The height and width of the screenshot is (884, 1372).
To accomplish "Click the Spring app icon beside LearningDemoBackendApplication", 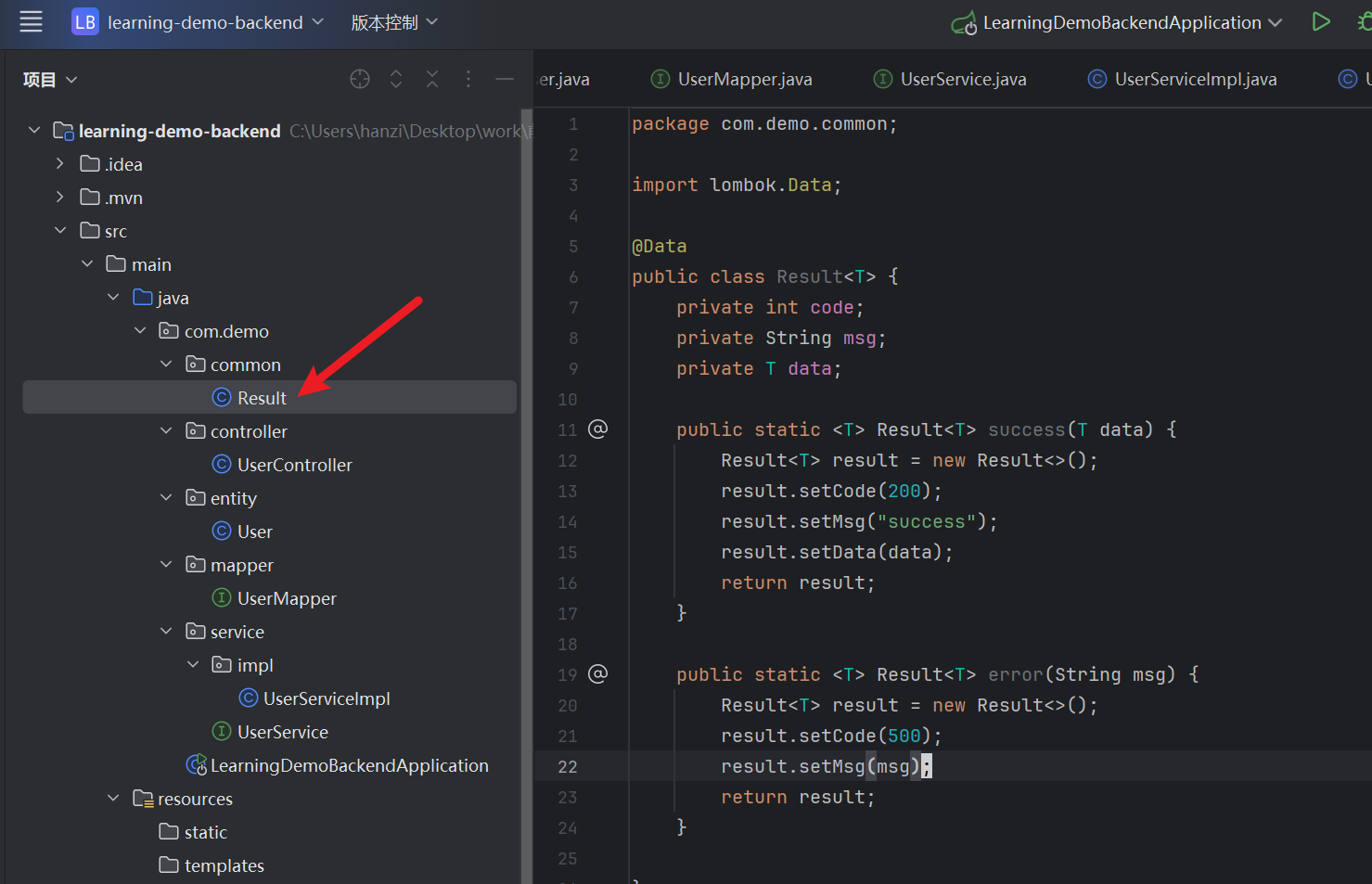I will coord(197,764).
